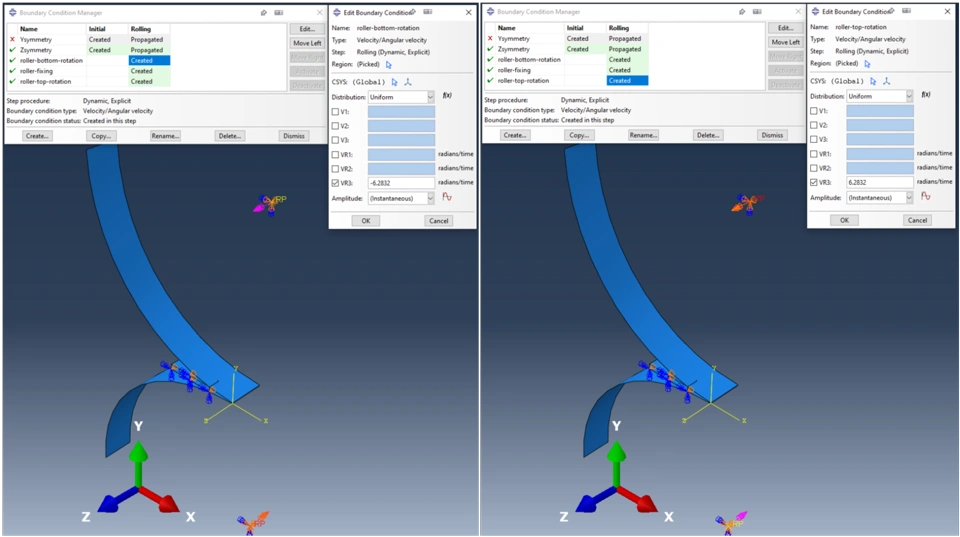
Task: Click the VR3 value field showing 6.2832
Action: (x=880, y=182)
